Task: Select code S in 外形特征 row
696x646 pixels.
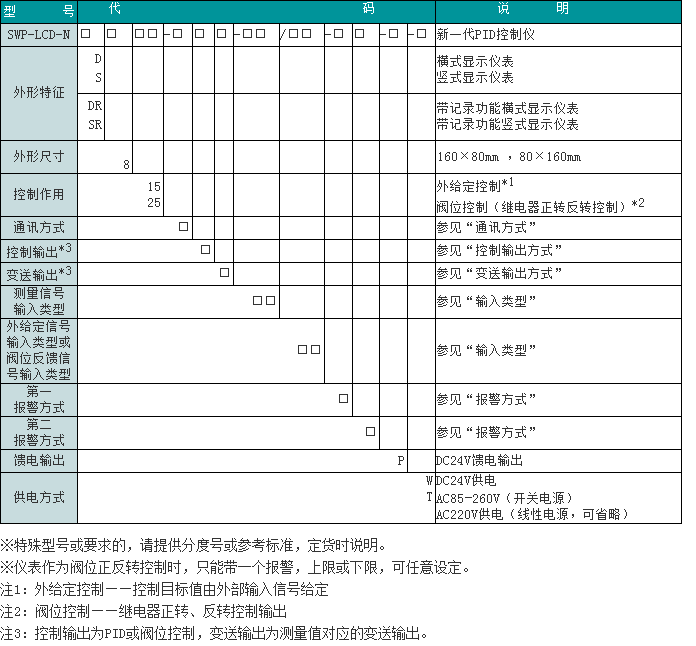Action: pos(98,78)
